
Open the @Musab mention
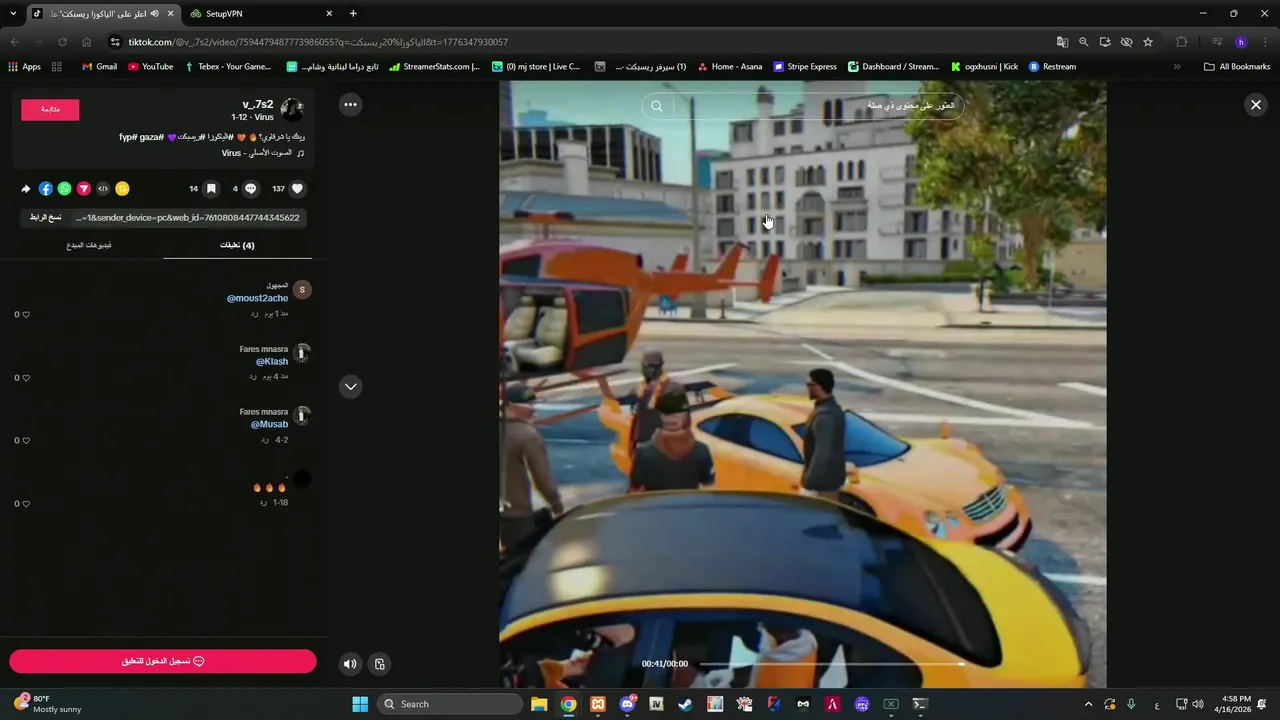click(x=269, y=424)
